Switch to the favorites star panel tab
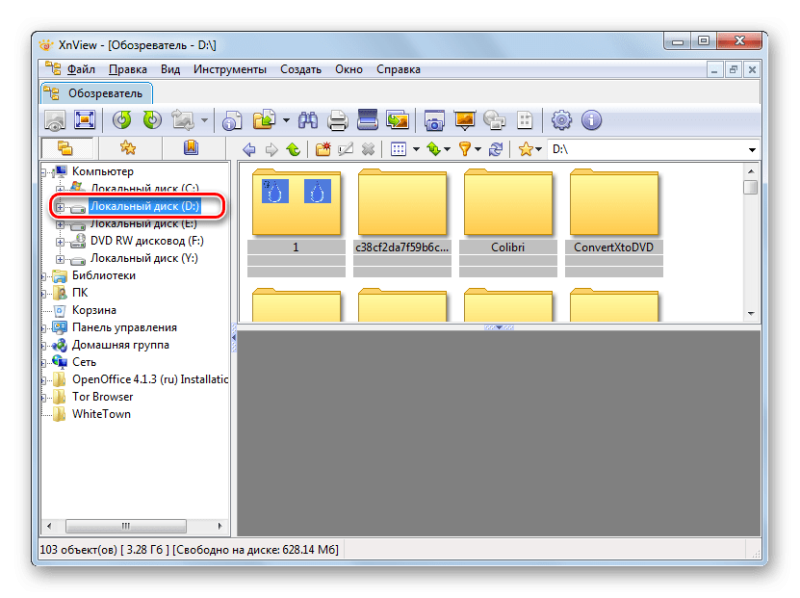The height and width of the screenshot is (598, 800). point(128,148)
